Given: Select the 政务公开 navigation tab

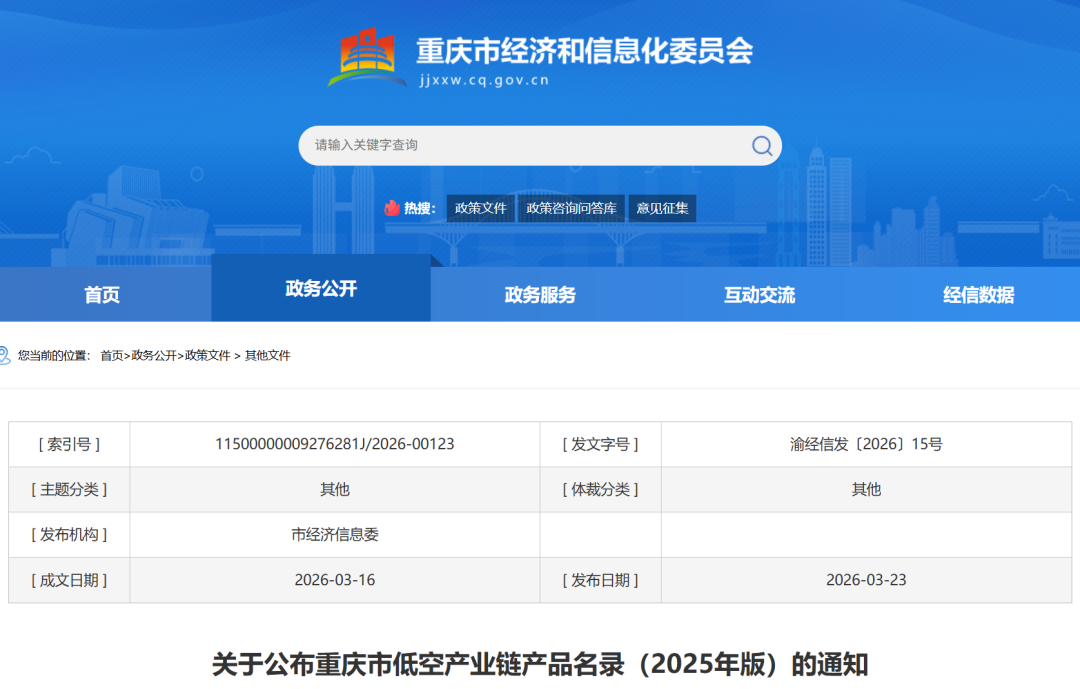Looking at the screenshot, I should [321, 289].
